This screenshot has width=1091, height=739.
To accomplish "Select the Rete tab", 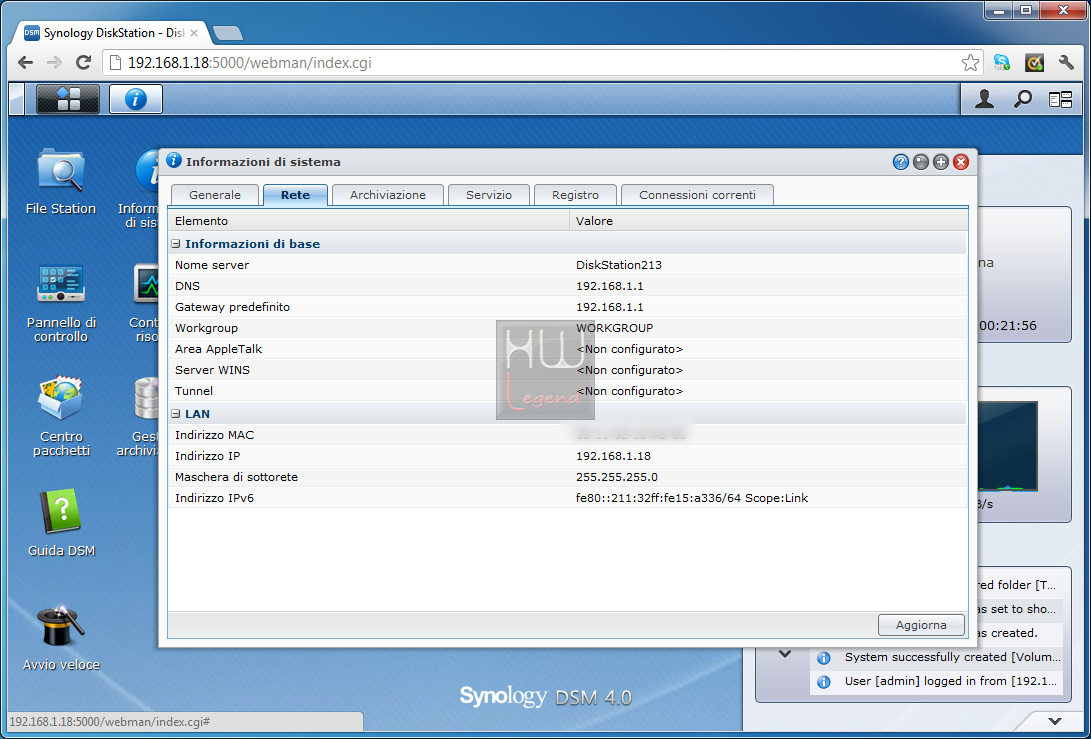I will (x=296, y=195).
